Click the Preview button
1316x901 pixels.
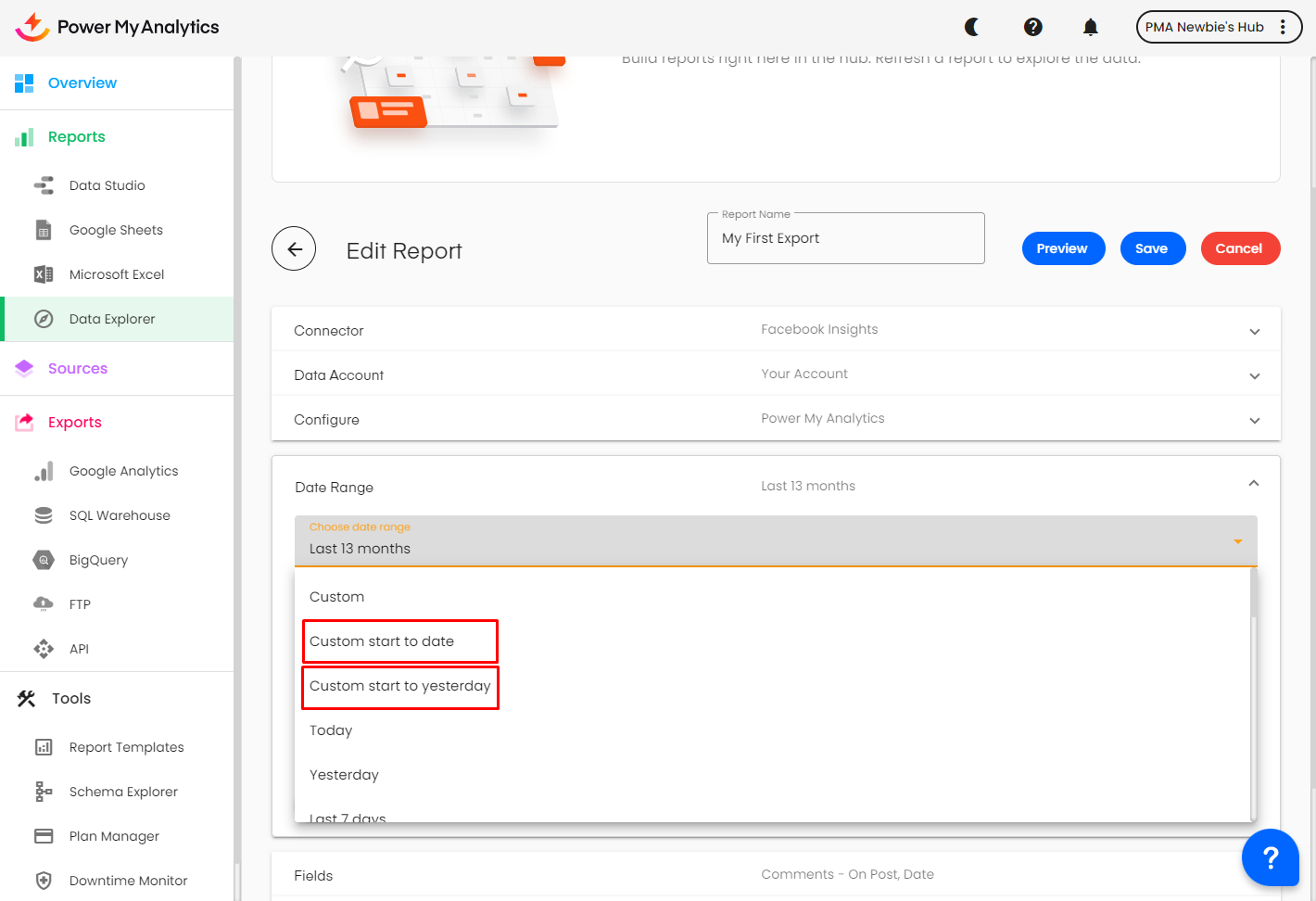(1062, 248)
